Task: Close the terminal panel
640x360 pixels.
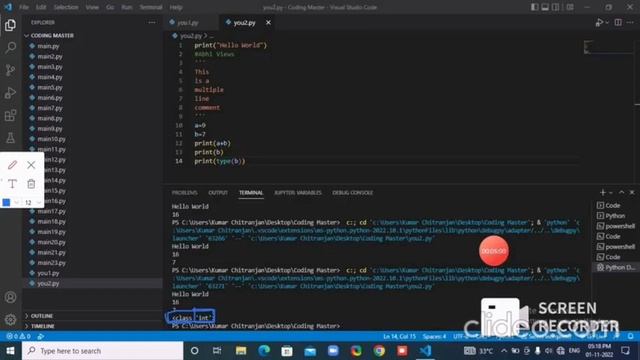Action: pos(632,193)
